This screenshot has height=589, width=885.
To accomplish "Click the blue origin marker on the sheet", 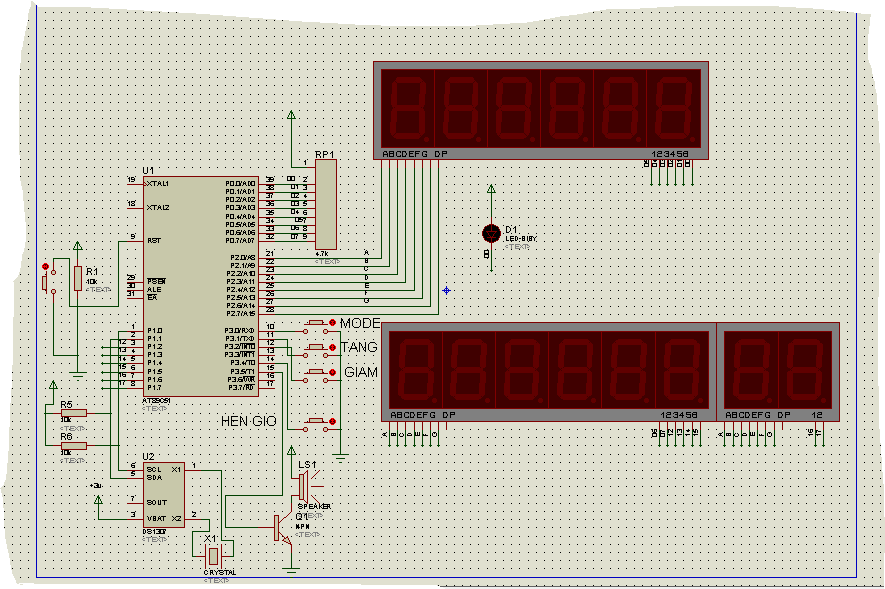I will point(446,291).
